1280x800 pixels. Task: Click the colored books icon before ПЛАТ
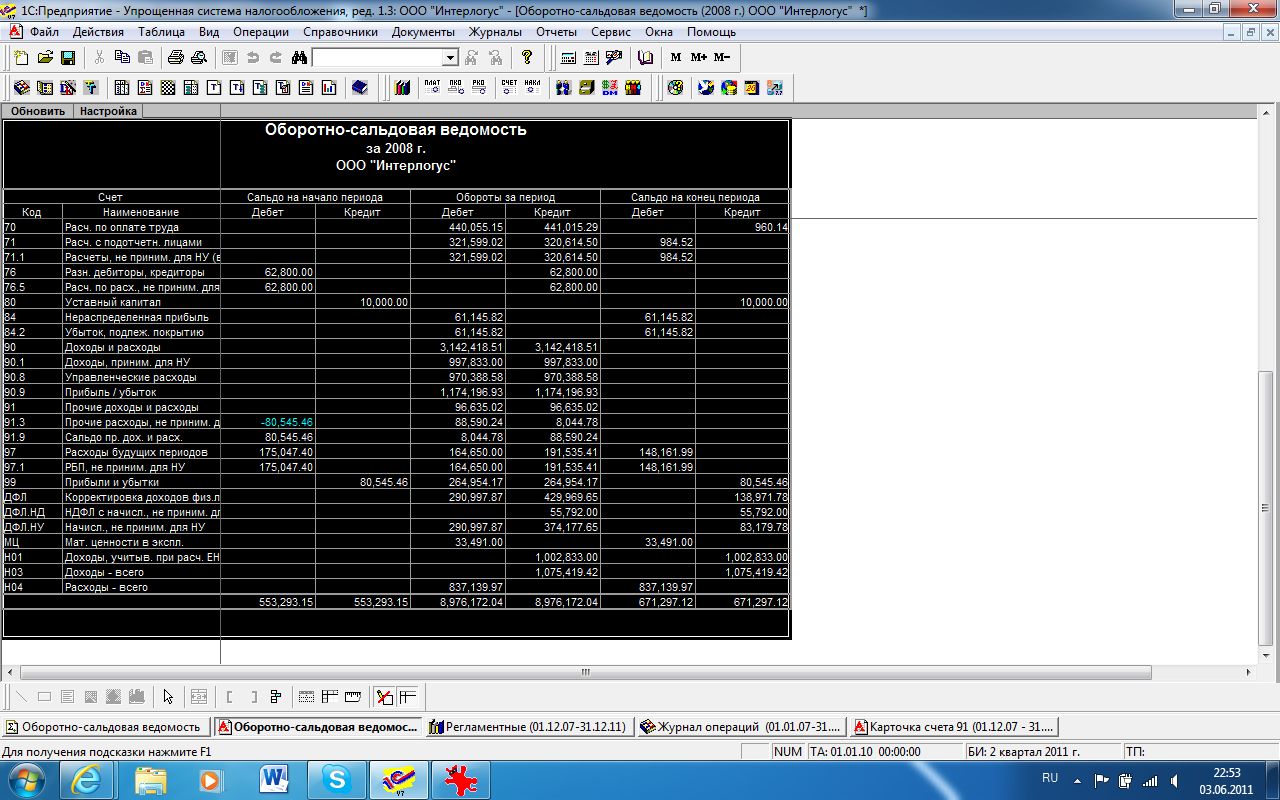[402, 87]
